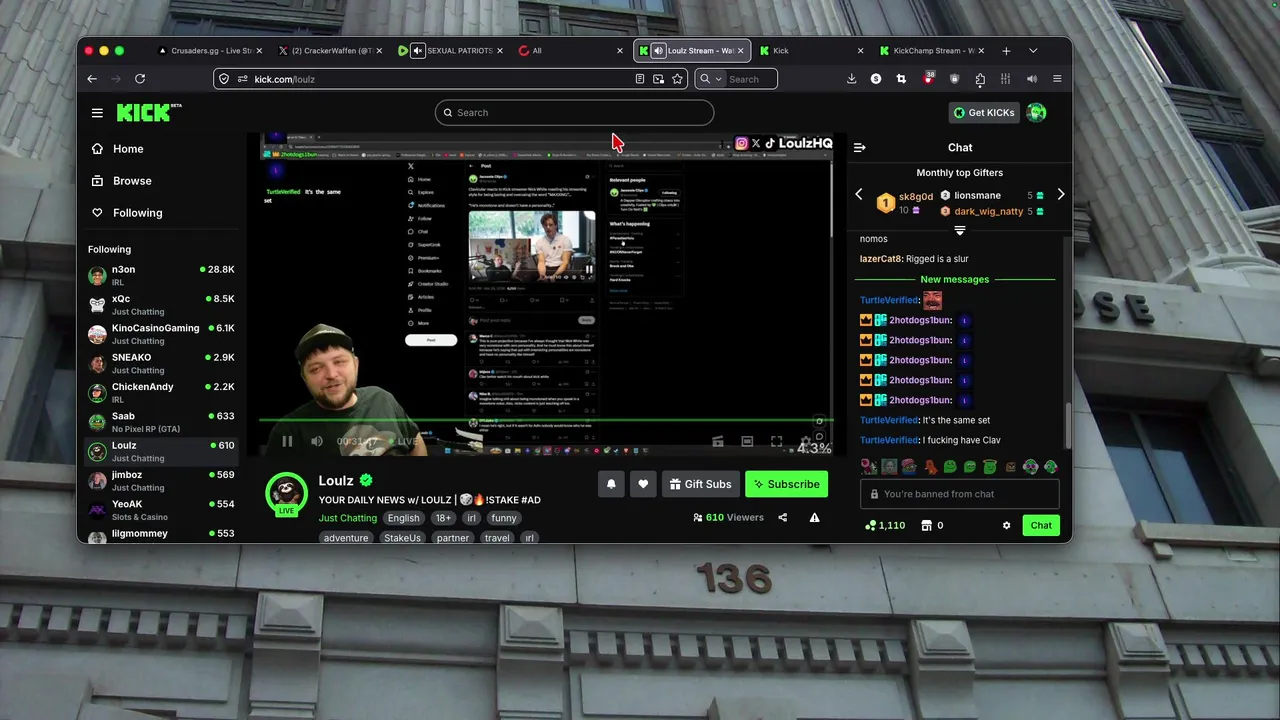Open chat settings gear
Viewport: 1280px width, 720px height.
pyautogui.click(x=1007, y=525)
